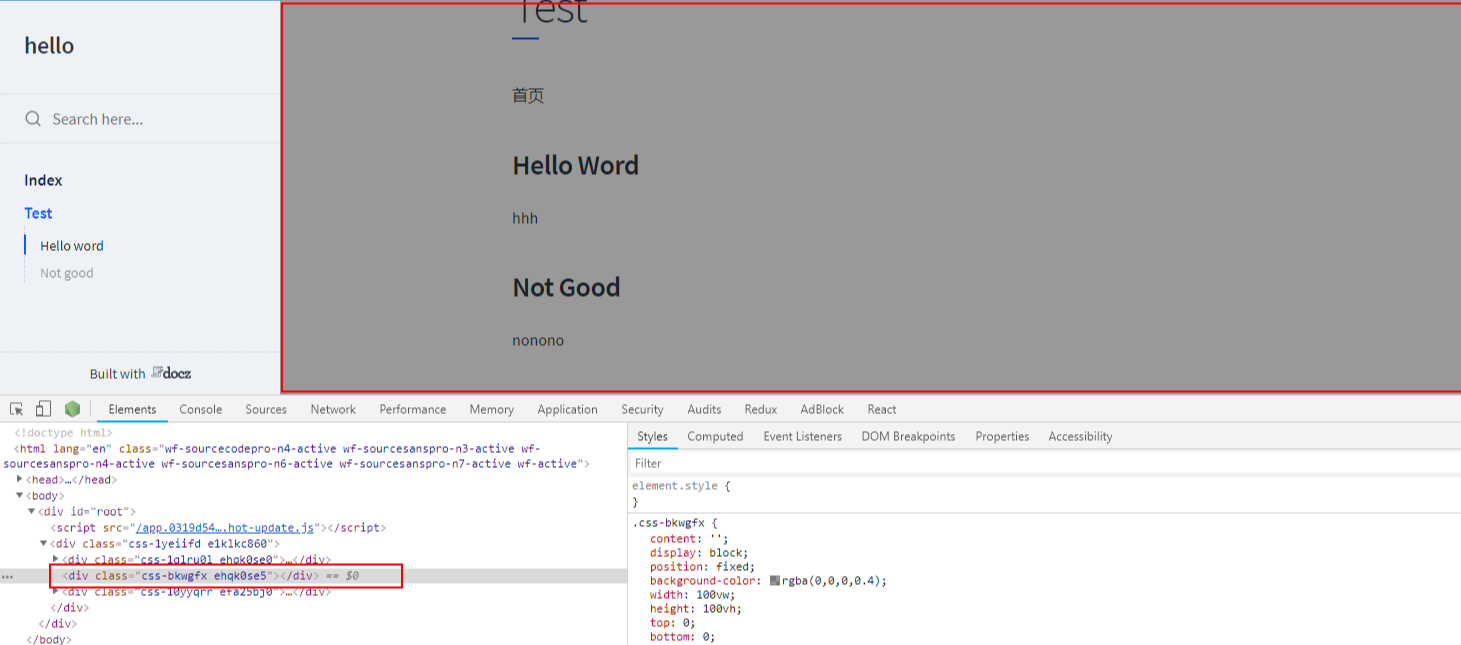Open the React tab
Viewport: 1461px width, 645px height.
[x=882, y=409]
